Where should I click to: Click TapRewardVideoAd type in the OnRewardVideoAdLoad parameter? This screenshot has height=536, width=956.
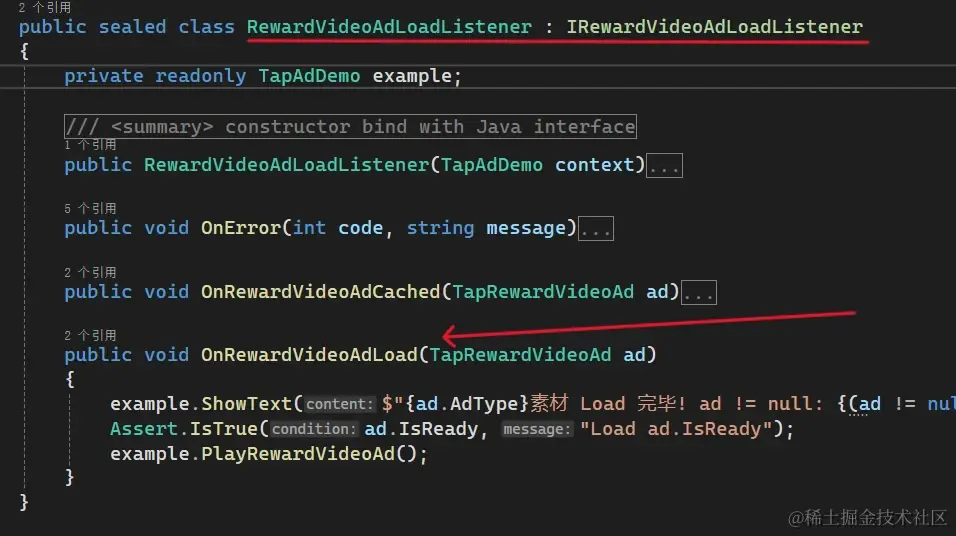tap(520, 355)
